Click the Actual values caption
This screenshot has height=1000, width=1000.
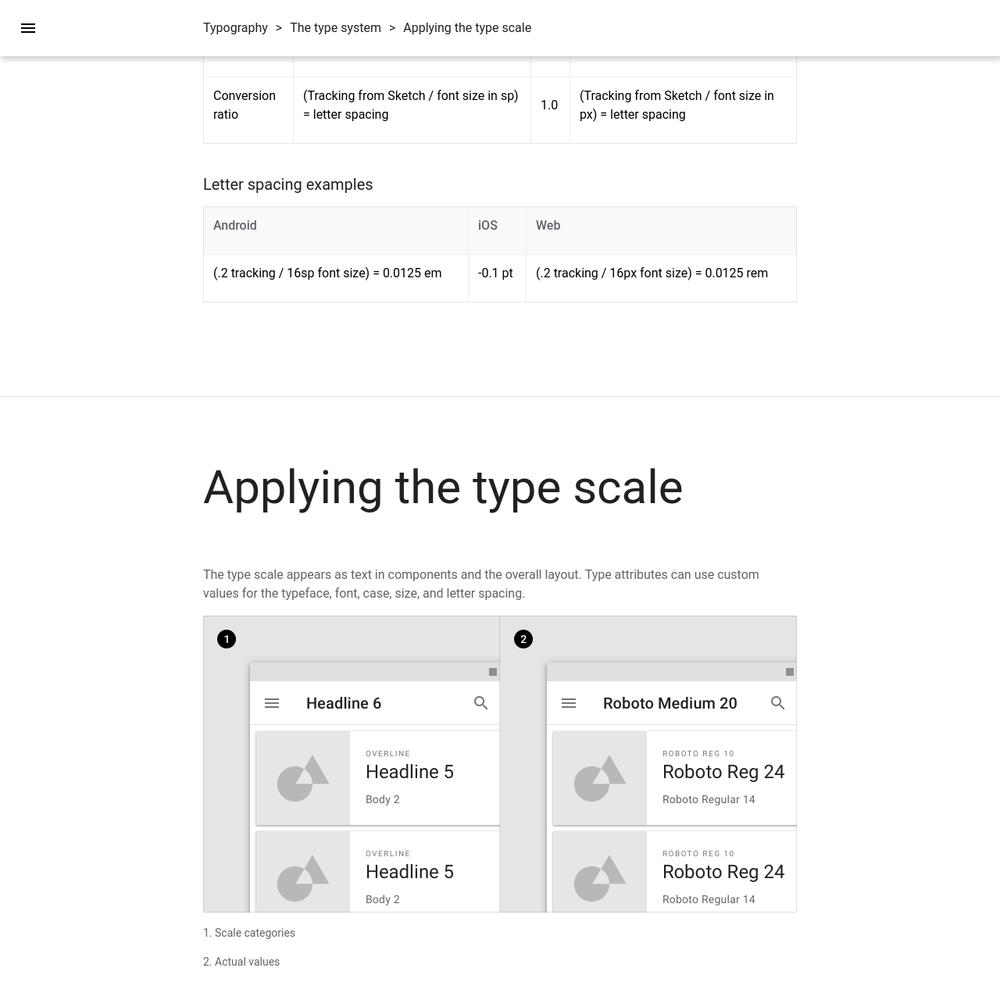[x=241, y=961]
